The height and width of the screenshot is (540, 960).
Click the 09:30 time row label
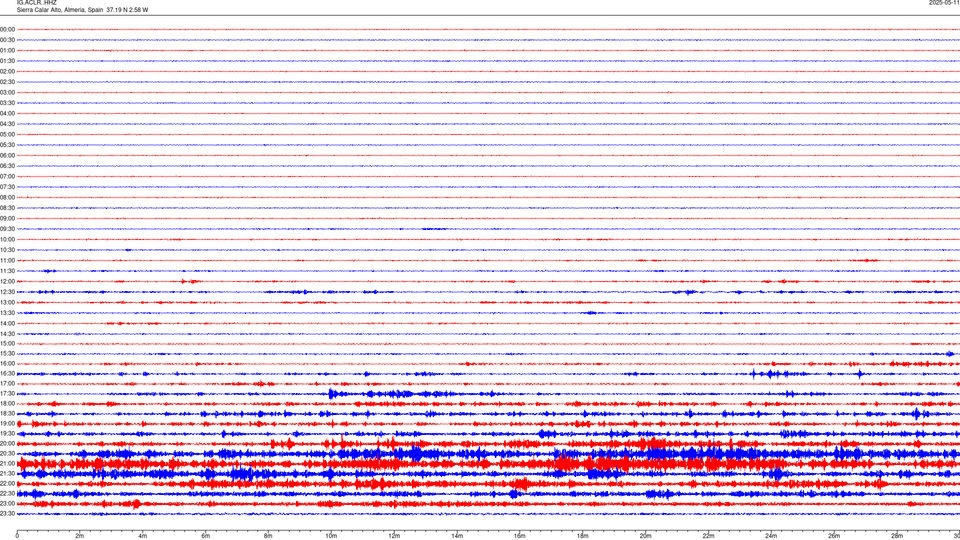(7, 229)
